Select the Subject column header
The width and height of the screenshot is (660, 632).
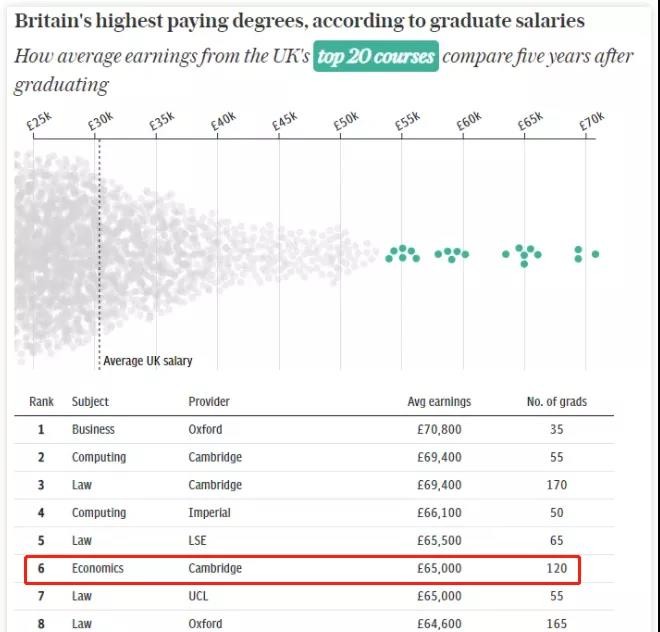click(90, 402)
